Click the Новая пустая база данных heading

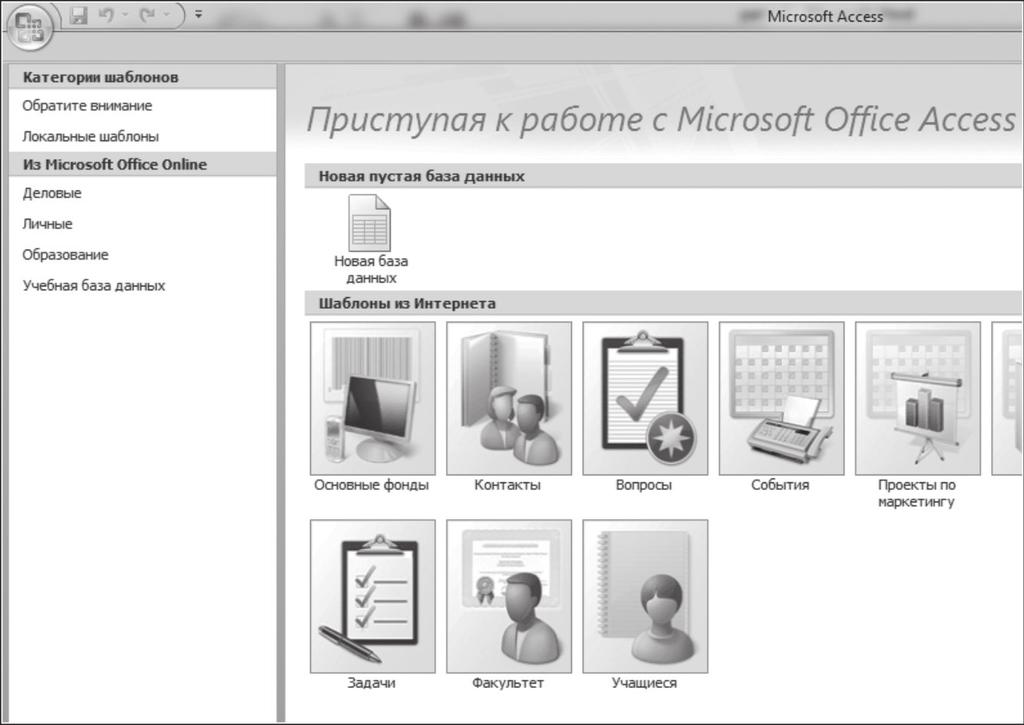422,176
